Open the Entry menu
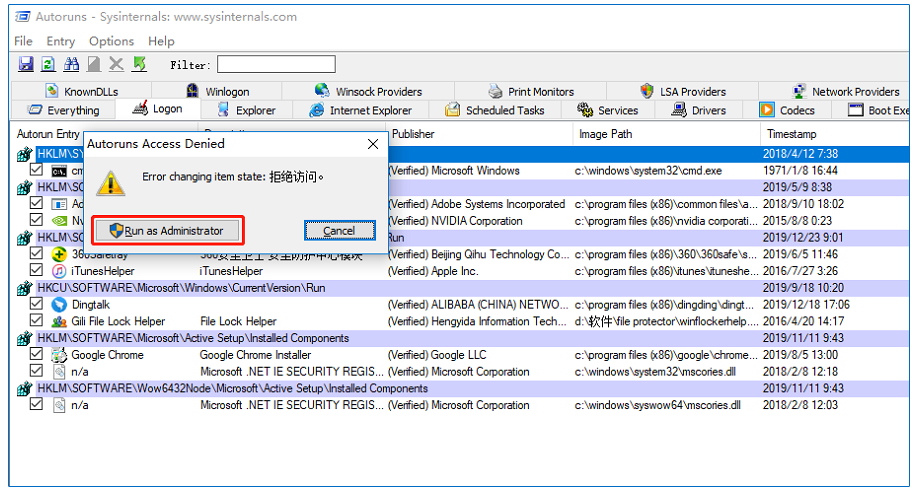 (x=61, y=41)
